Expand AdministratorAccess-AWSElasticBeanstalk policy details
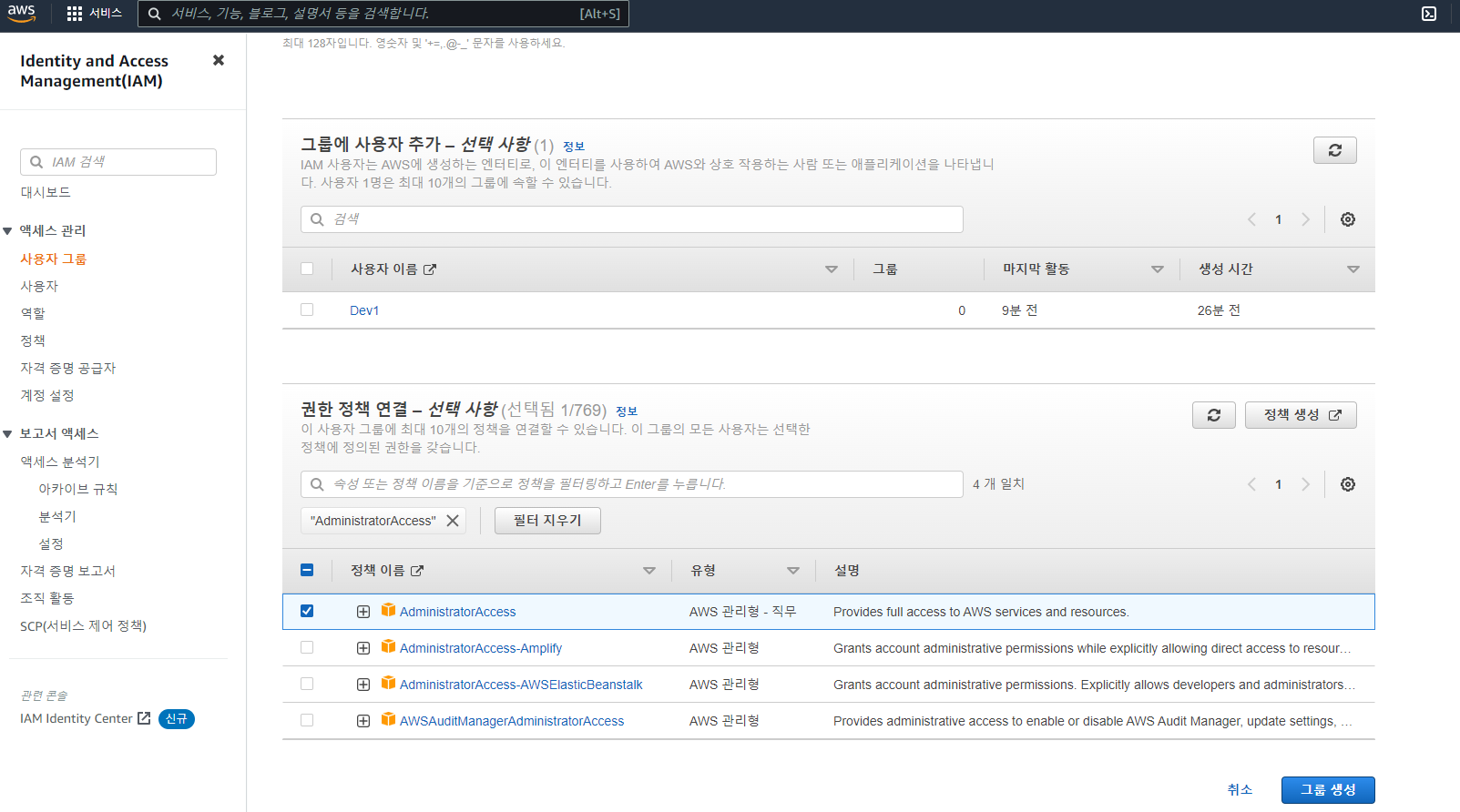The image size is (1460, 812). [x=363, y=685]
